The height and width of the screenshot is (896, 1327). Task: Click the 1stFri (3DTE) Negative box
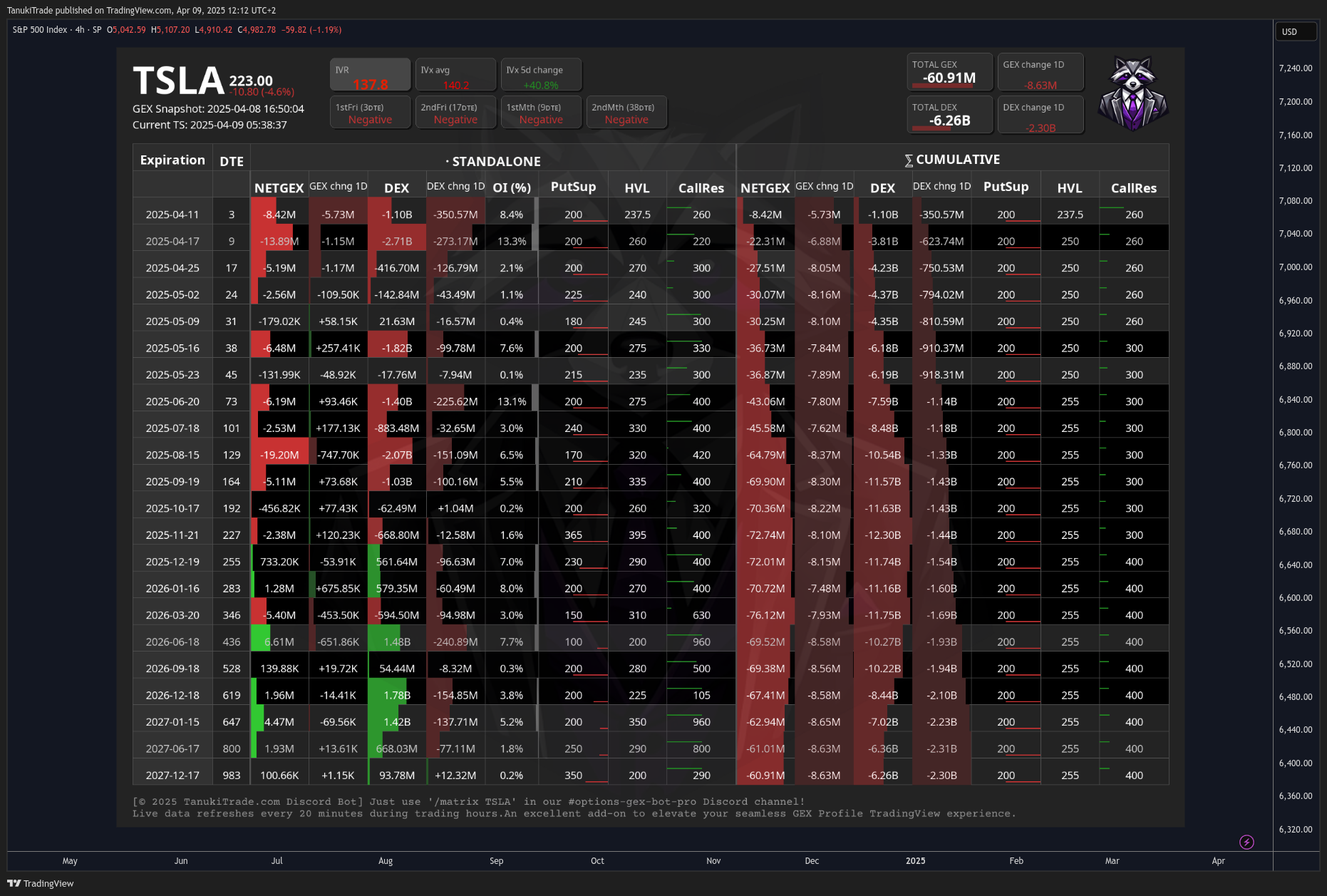370,113
